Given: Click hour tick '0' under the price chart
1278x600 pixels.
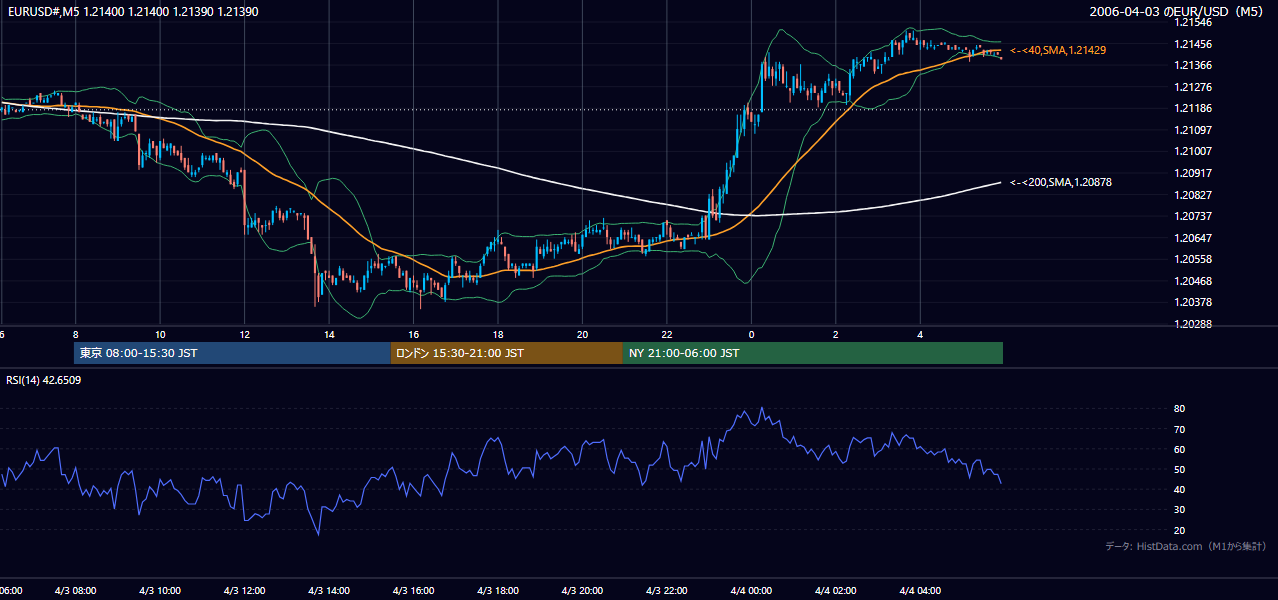Looking at the screenshot, I should [x=752, y=334].
